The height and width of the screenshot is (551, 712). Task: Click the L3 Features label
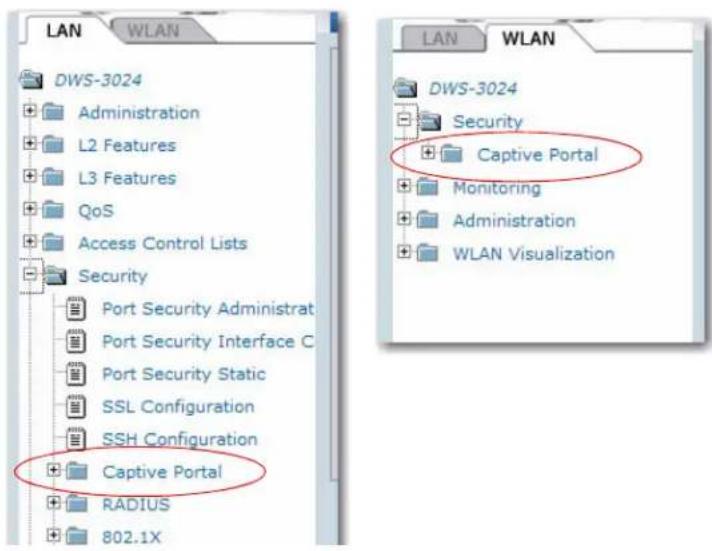click(x=127, y=178)
